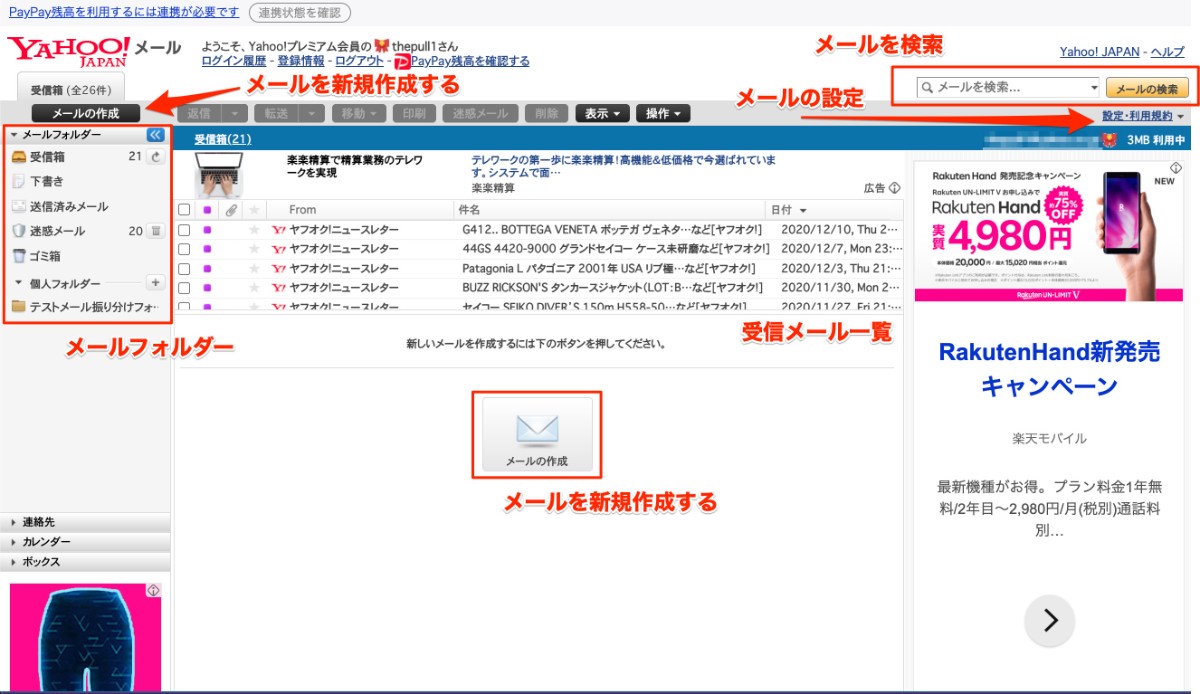
Task: Click the star icon in the column header
Action: (x=254, y=210)
